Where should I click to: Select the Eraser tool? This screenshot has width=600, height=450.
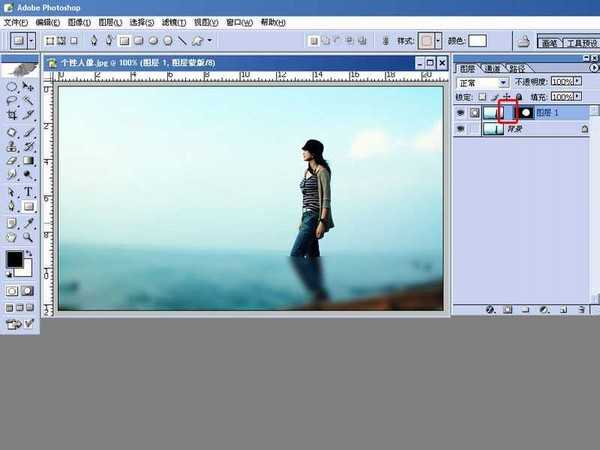click(11, 160)
